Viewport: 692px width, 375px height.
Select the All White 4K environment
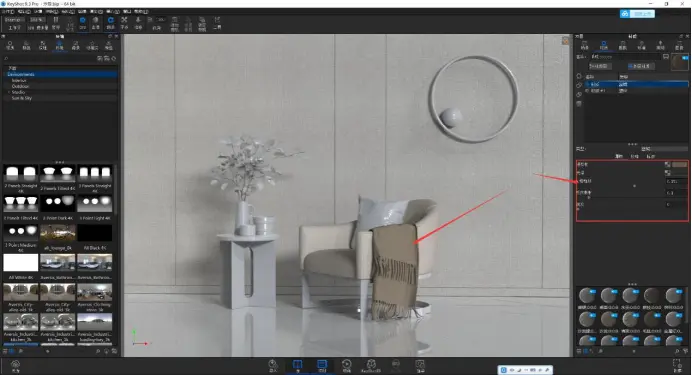click(x=21, y=266)
